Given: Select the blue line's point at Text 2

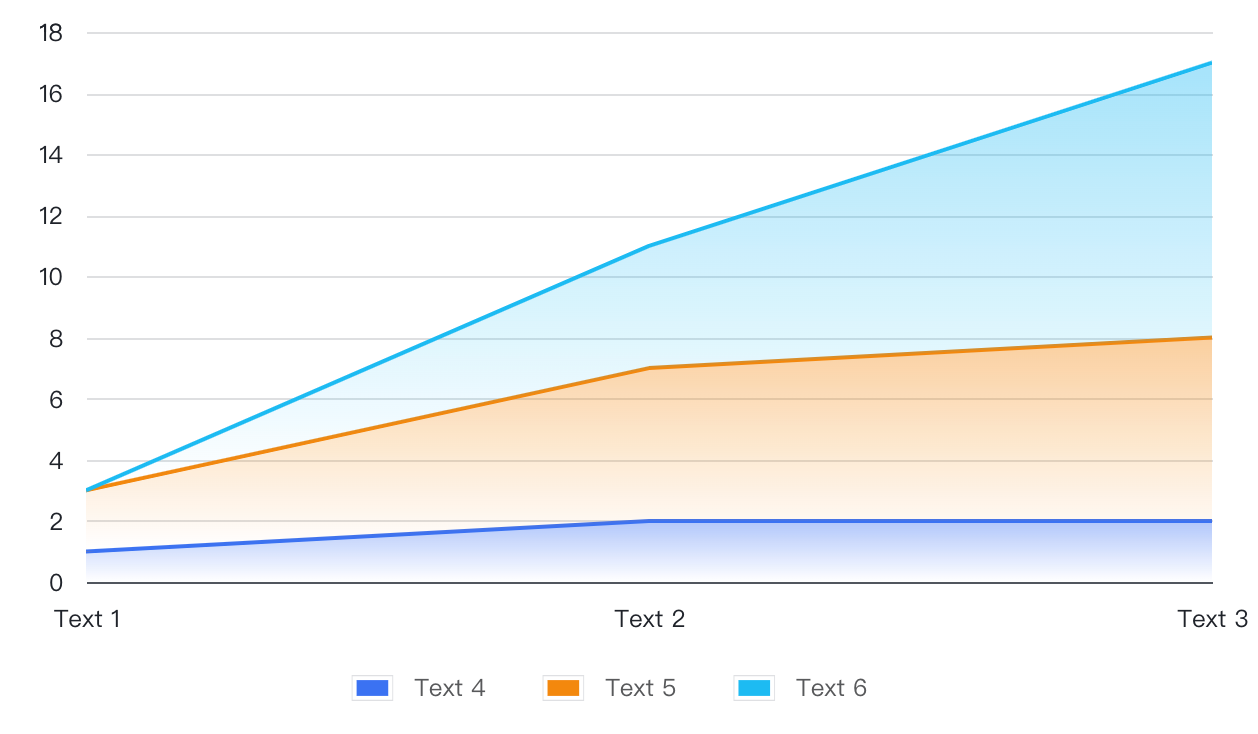Looking at the screenshot, I should click(650, 521).
